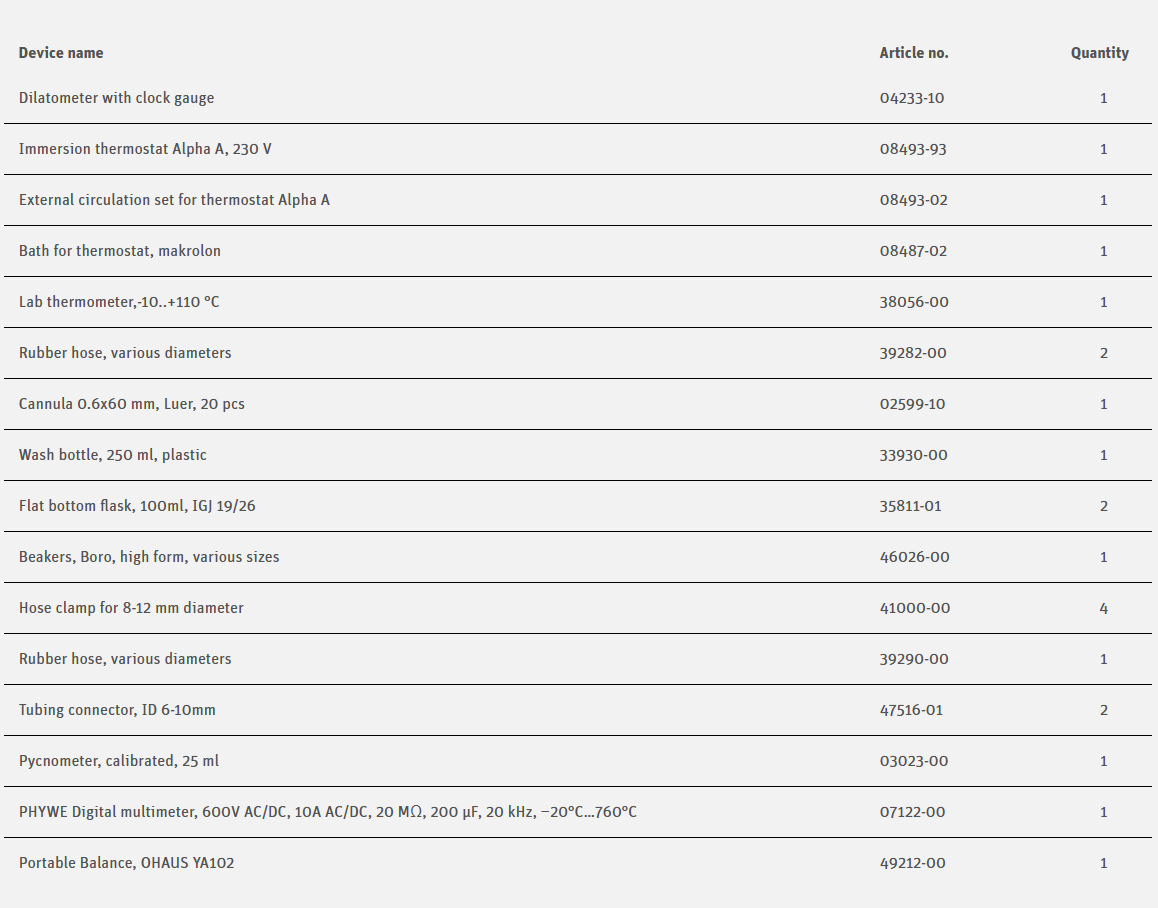The width and height of the screenshot is (1158, 908).
Task: Click Bath for thermostat, makrolon
Action: point(120,251)
